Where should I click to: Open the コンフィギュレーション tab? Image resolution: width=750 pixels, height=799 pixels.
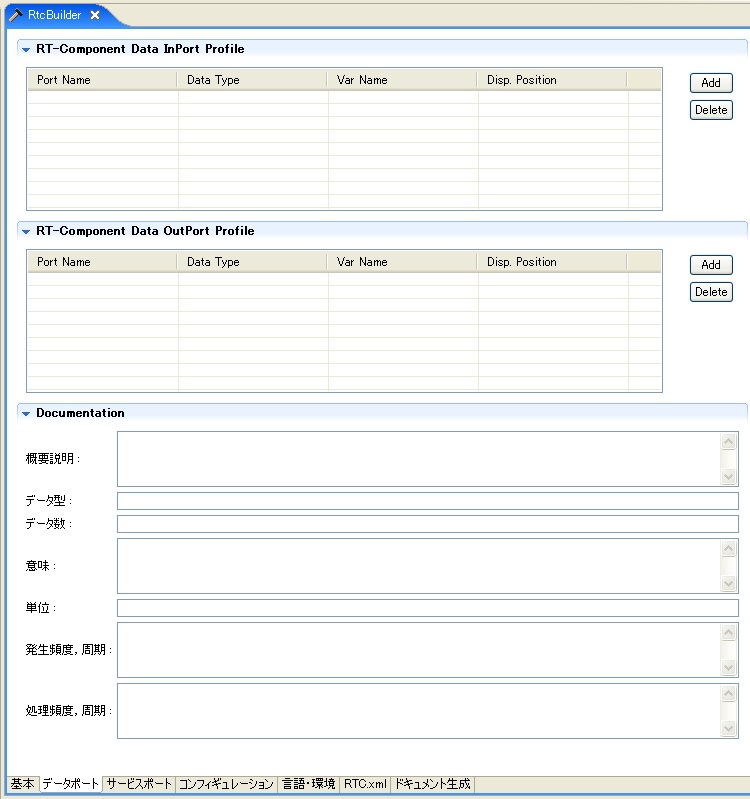(x=226, y=784)
